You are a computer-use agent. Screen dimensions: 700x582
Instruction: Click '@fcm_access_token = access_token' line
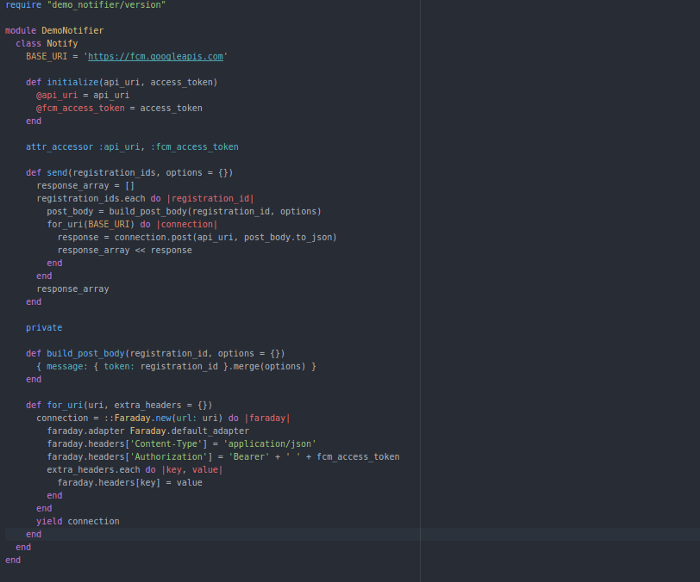119,108
